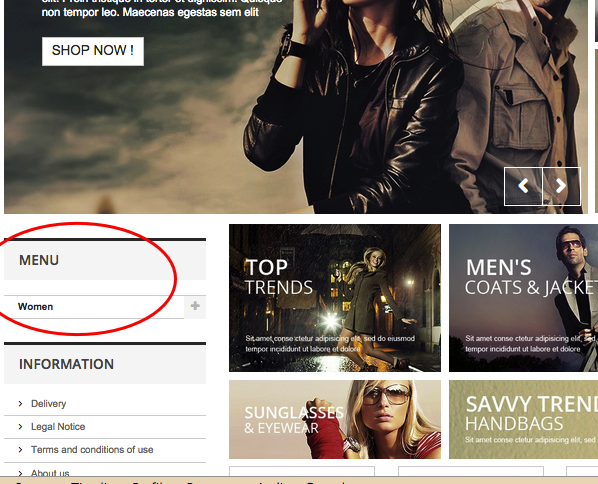Expand the Women category plus icon
Image resolution: width=598 pixels, height=484 pixels.
[x=195, y=306]
